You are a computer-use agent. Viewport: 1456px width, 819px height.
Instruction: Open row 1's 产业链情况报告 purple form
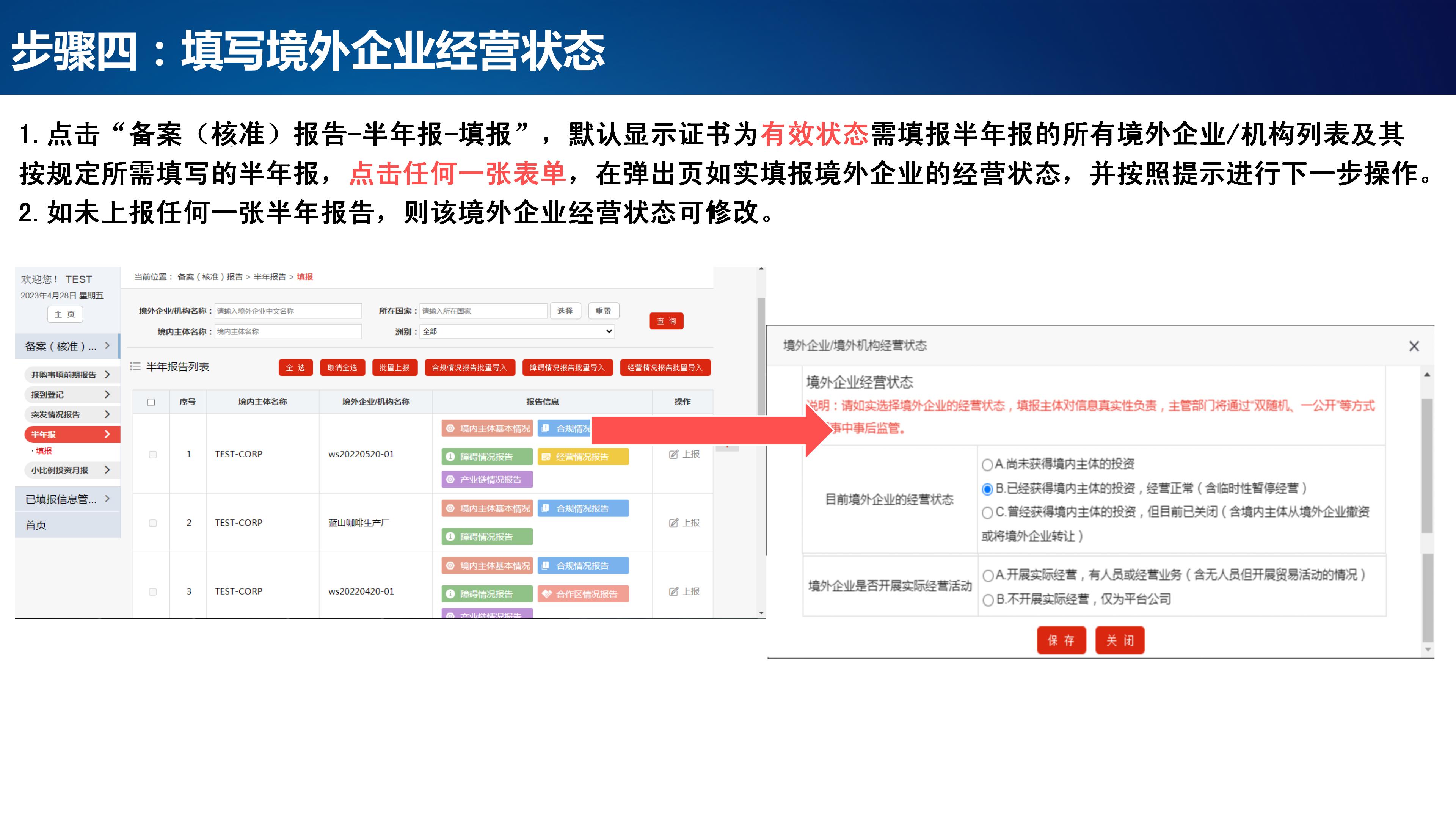(x=486, y=479)
